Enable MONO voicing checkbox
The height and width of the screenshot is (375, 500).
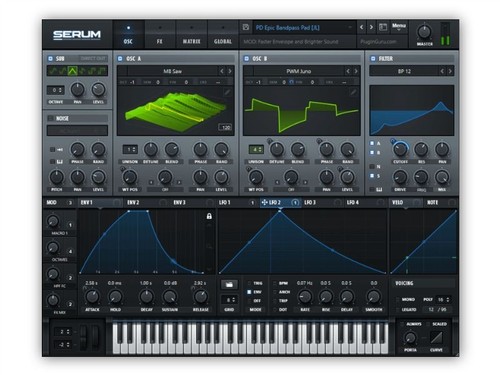click(x=397, y=299)
